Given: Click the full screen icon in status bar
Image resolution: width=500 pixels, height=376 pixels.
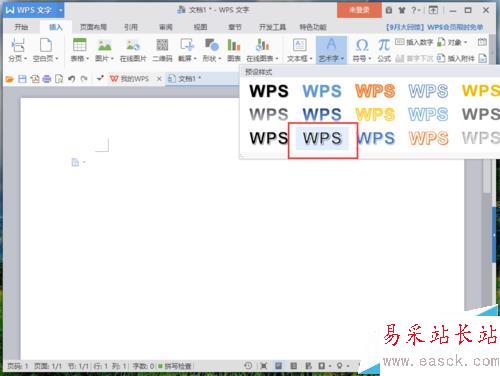Looking at the screenshot, I should (263, 366).
